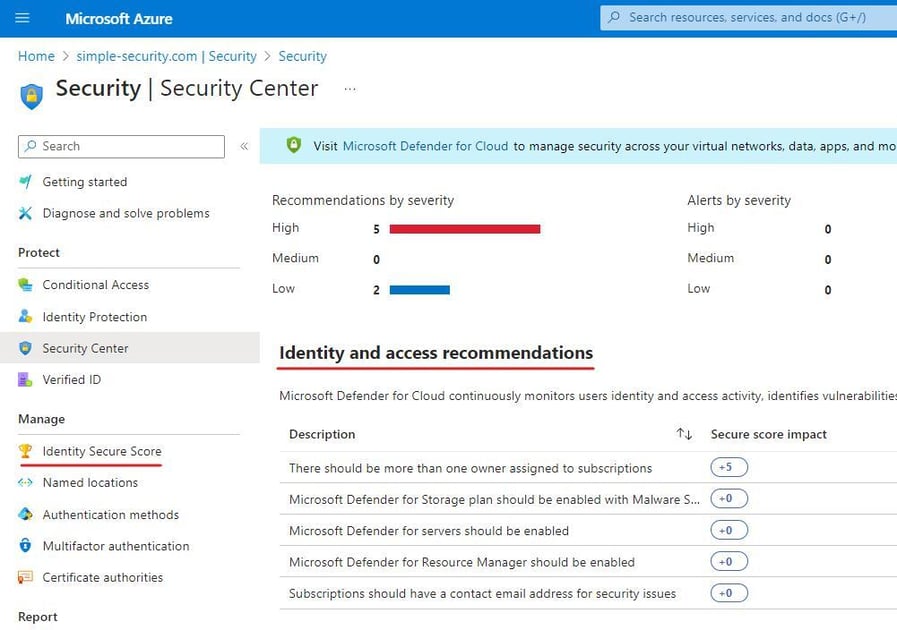Collapse the sidebar with the double chevron

244,146
